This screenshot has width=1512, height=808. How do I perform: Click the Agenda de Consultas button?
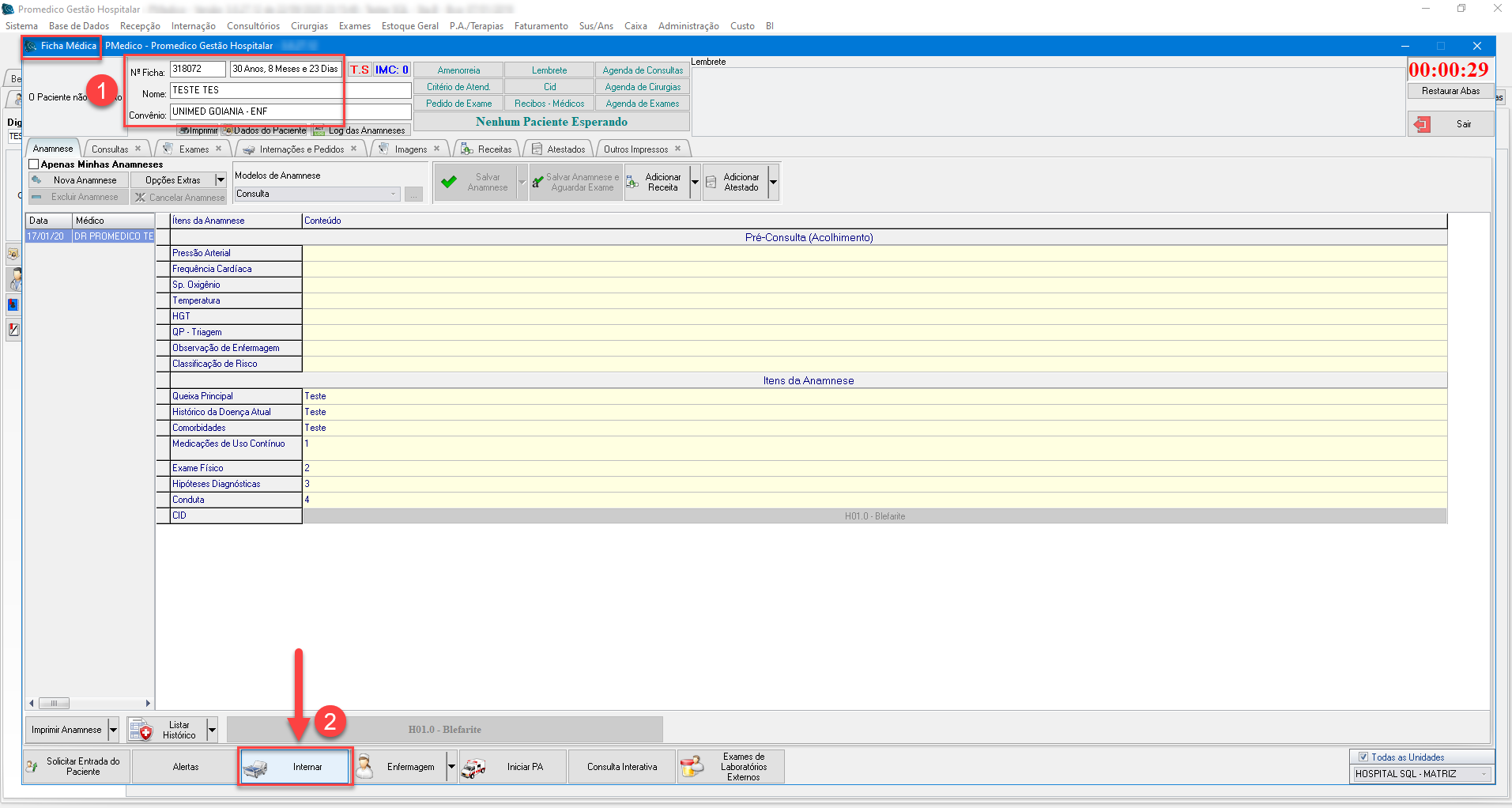[642, 70]
